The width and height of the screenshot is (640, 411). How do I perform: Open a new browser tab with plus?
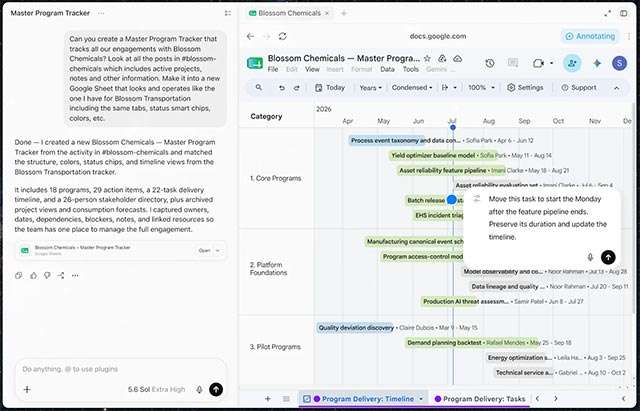point(344,13)
